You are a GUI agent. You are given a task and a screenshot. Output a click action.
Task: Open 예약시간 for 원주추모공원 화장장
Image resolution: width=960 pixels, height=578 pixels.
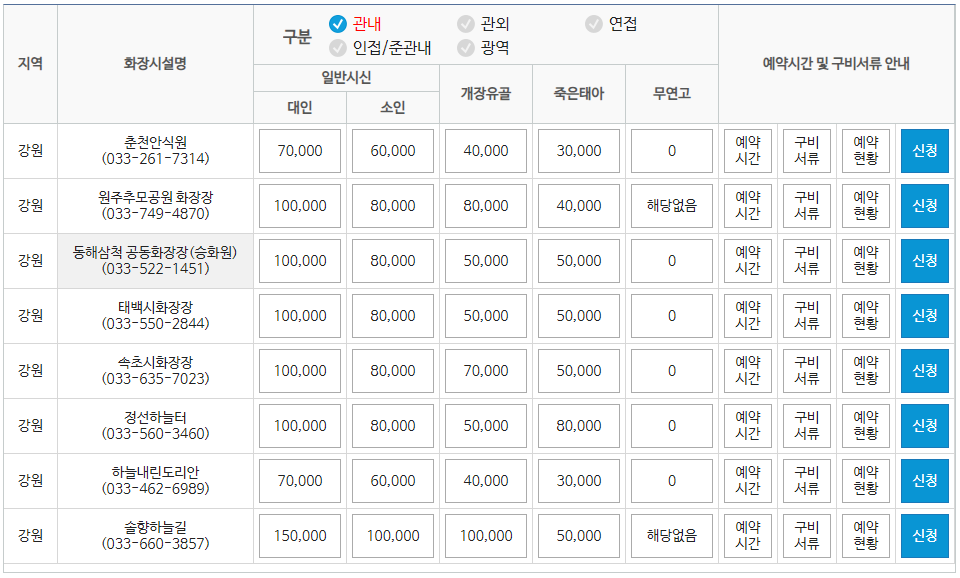pyautogui.click(x=748, y=206)
